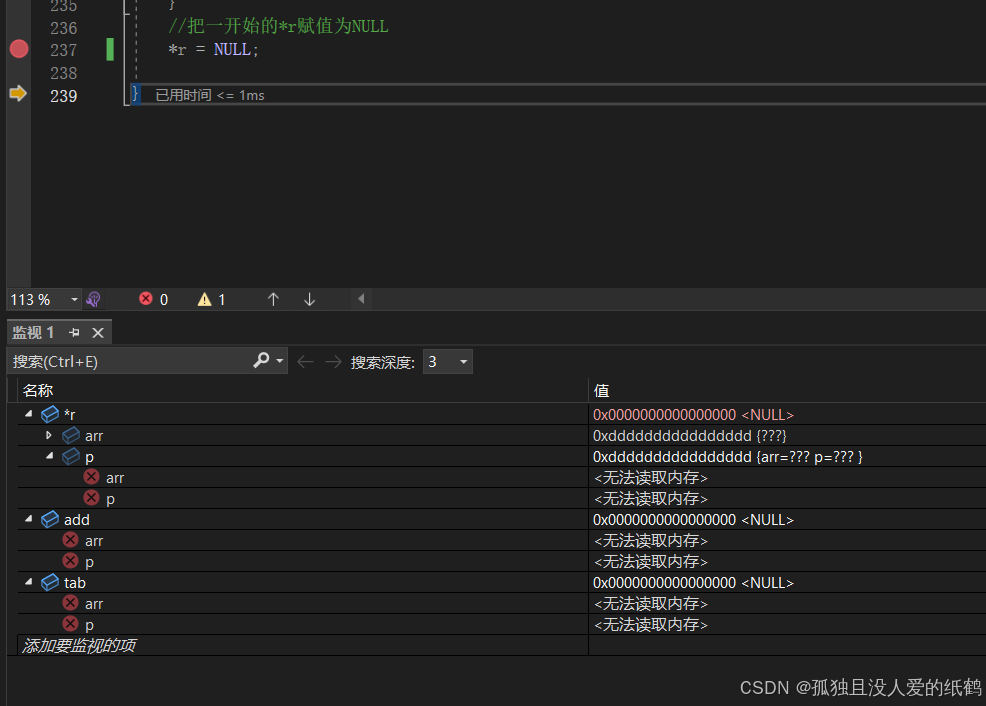Select the 监视 1 tab
The width and height of the screenshot is (986, 706).
tap(33, 332)
